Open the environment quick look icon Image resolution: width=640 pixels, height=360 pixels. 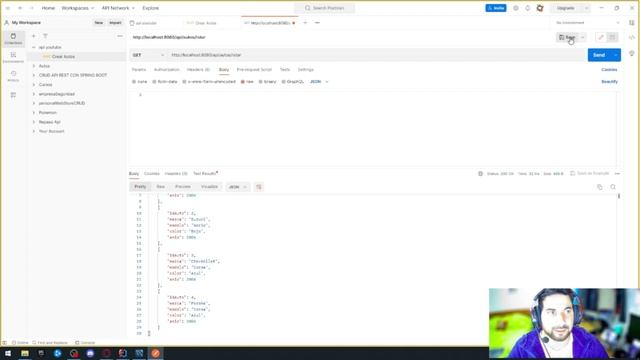pos(631,23)
